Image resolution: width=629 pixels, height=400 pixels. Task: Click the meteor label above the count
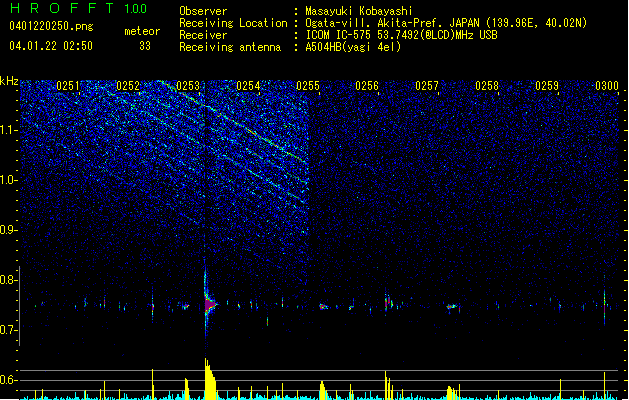coord(142,31)
